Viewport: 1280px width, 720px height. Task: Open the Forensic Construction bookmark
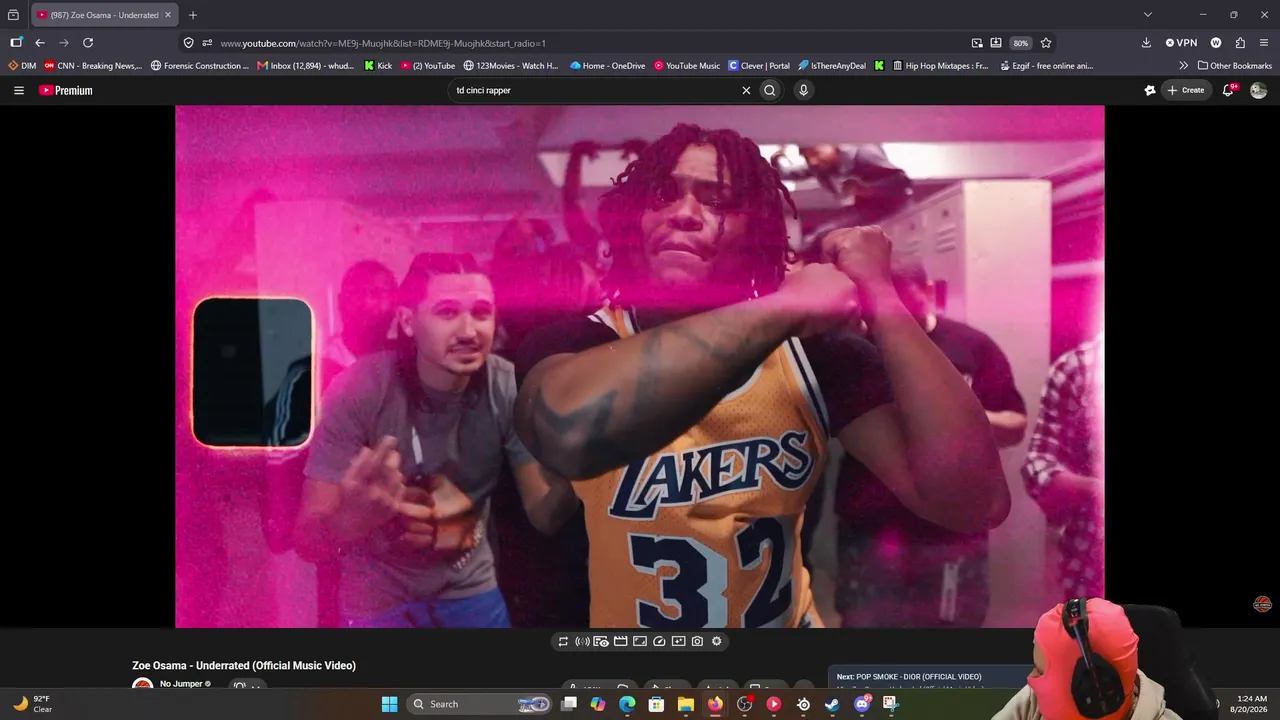point(200,66)
